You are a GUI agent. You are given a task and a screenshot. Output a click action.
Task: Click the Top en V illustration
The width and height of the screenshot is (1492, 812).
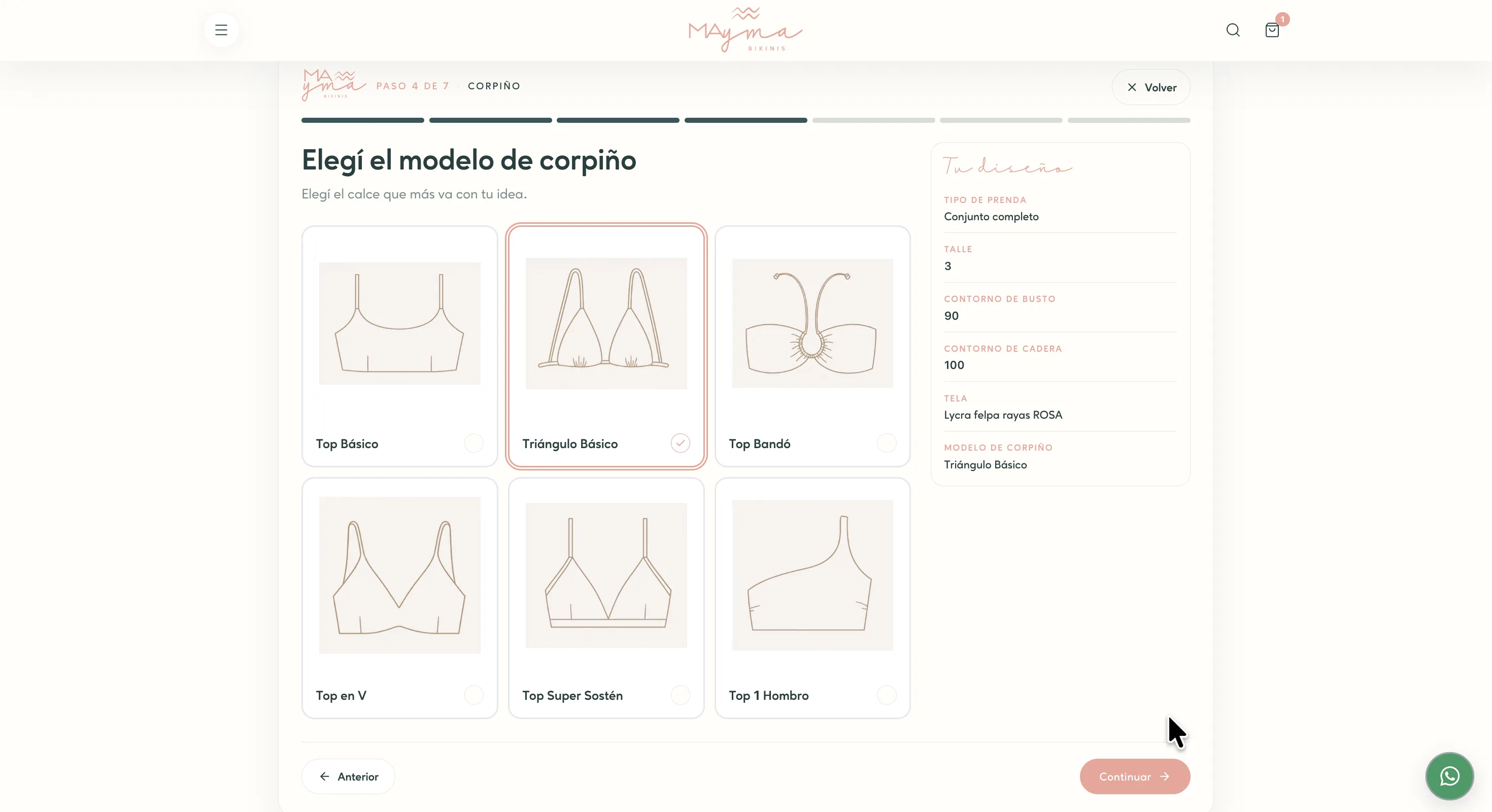pos(400,575)
